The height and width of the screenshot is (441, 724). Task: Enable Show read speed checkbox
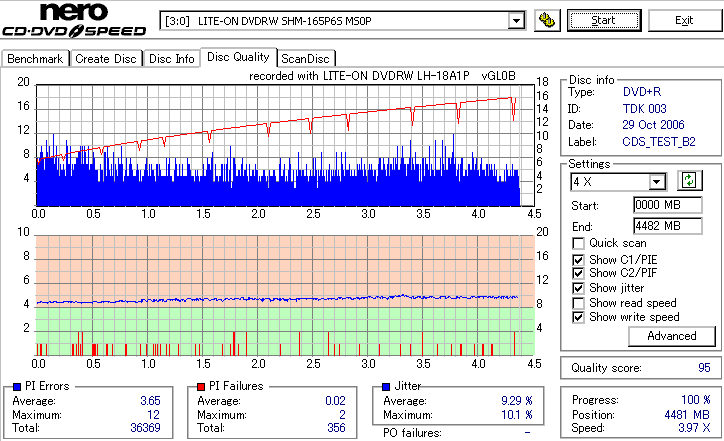[x=578, y=303]
